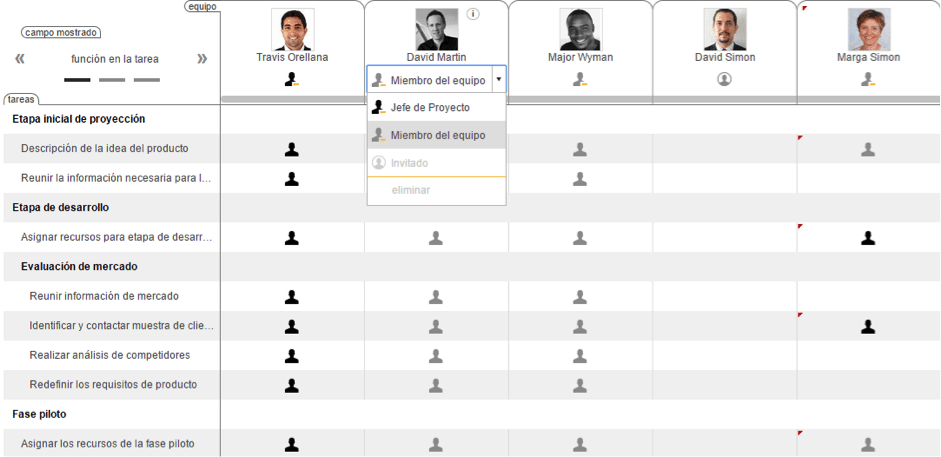941x457 pixels.
Task: Click David Martin's info icon
Action: [473, 14]
